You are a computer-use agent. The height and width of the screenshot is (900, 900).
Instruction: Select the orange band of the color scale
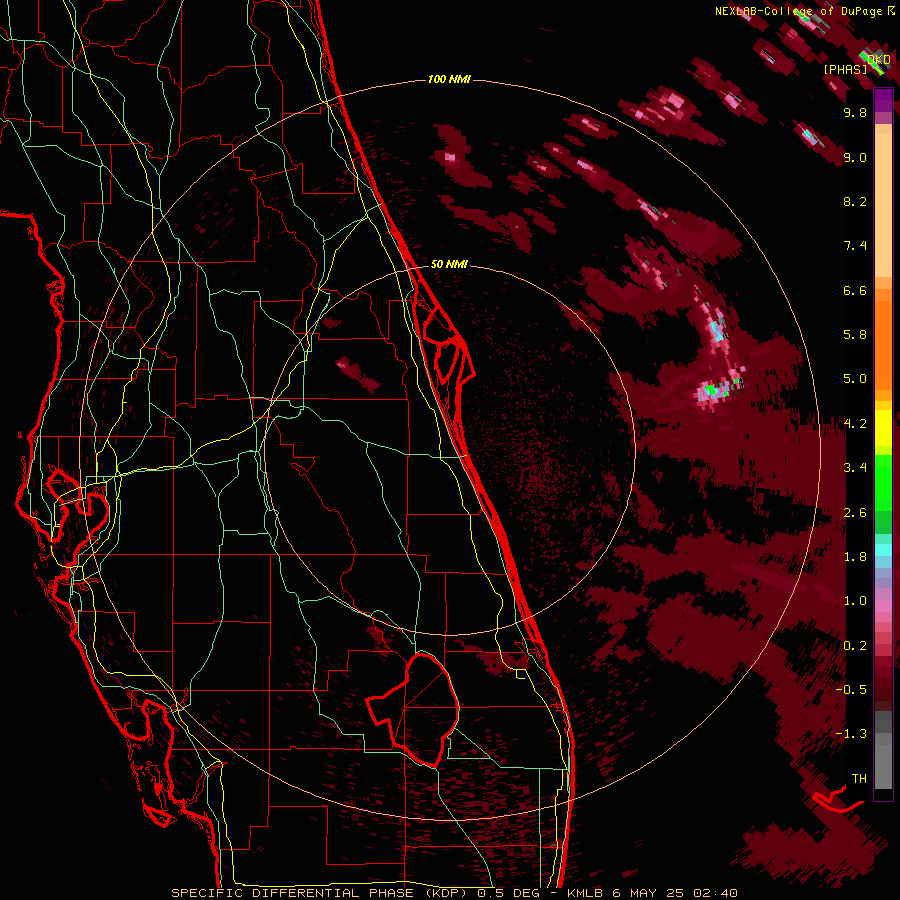[x=883, y=344]
